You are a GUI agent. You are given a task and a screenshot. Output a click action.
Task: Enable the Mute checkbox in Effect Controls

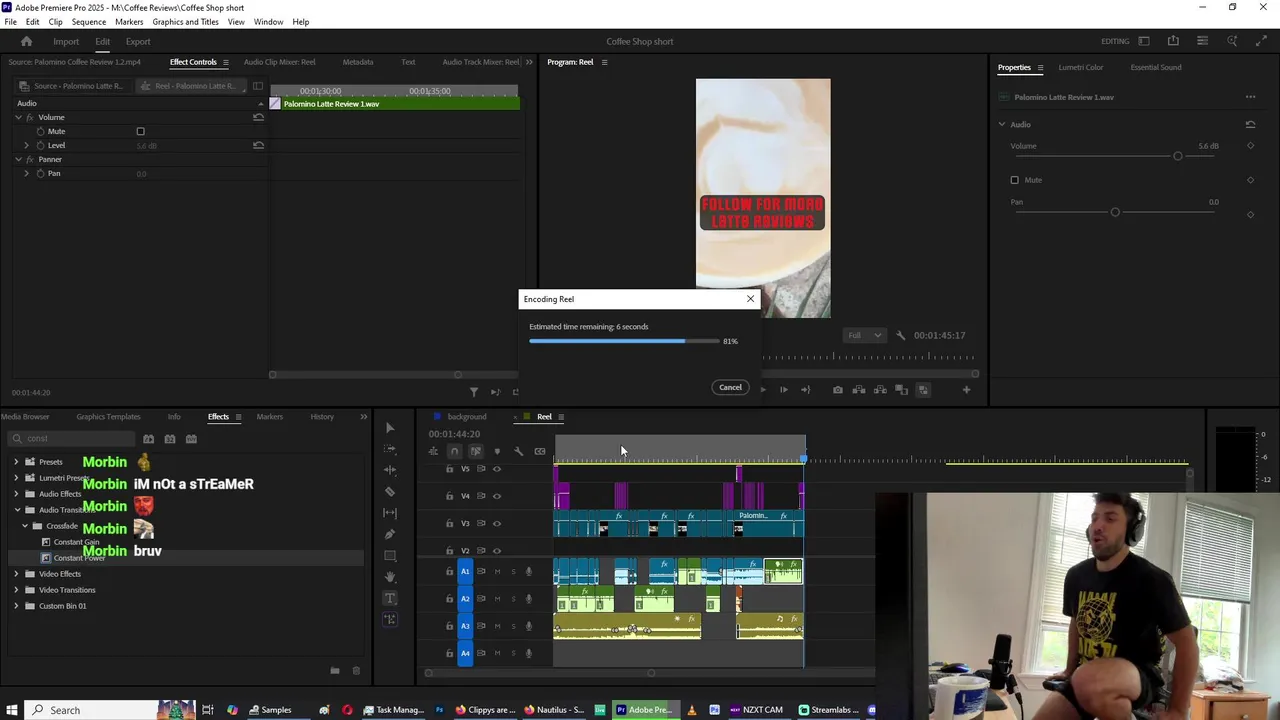tap(140, 131)
